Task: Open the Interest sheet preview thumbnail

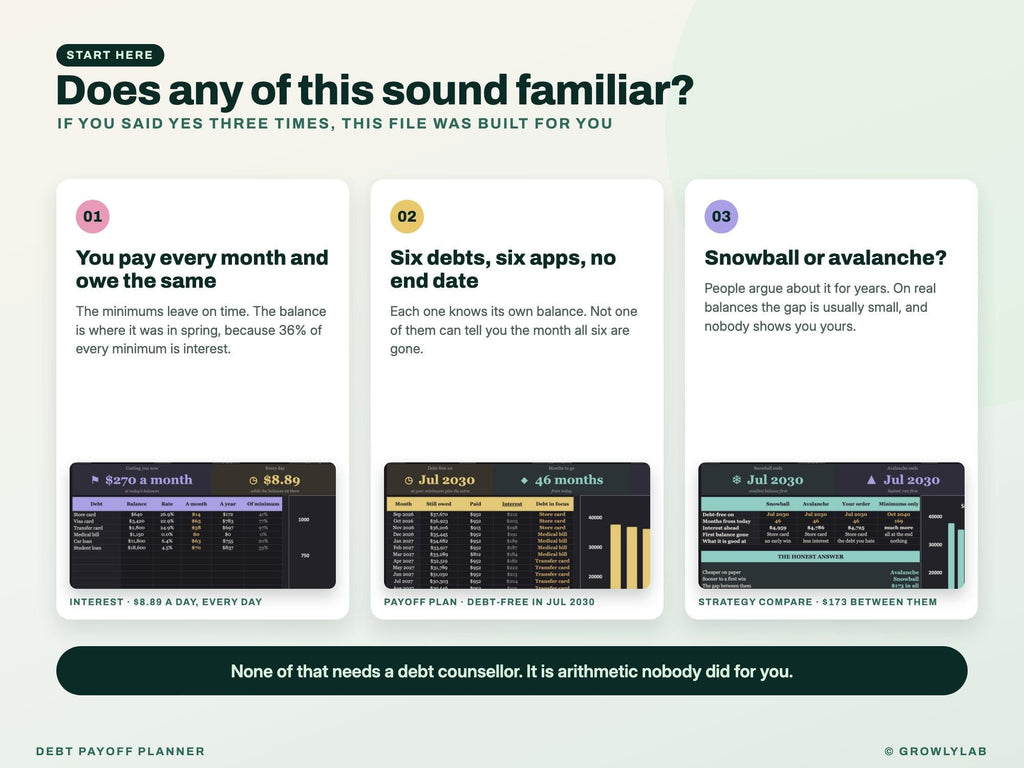Action: point(202,526)
